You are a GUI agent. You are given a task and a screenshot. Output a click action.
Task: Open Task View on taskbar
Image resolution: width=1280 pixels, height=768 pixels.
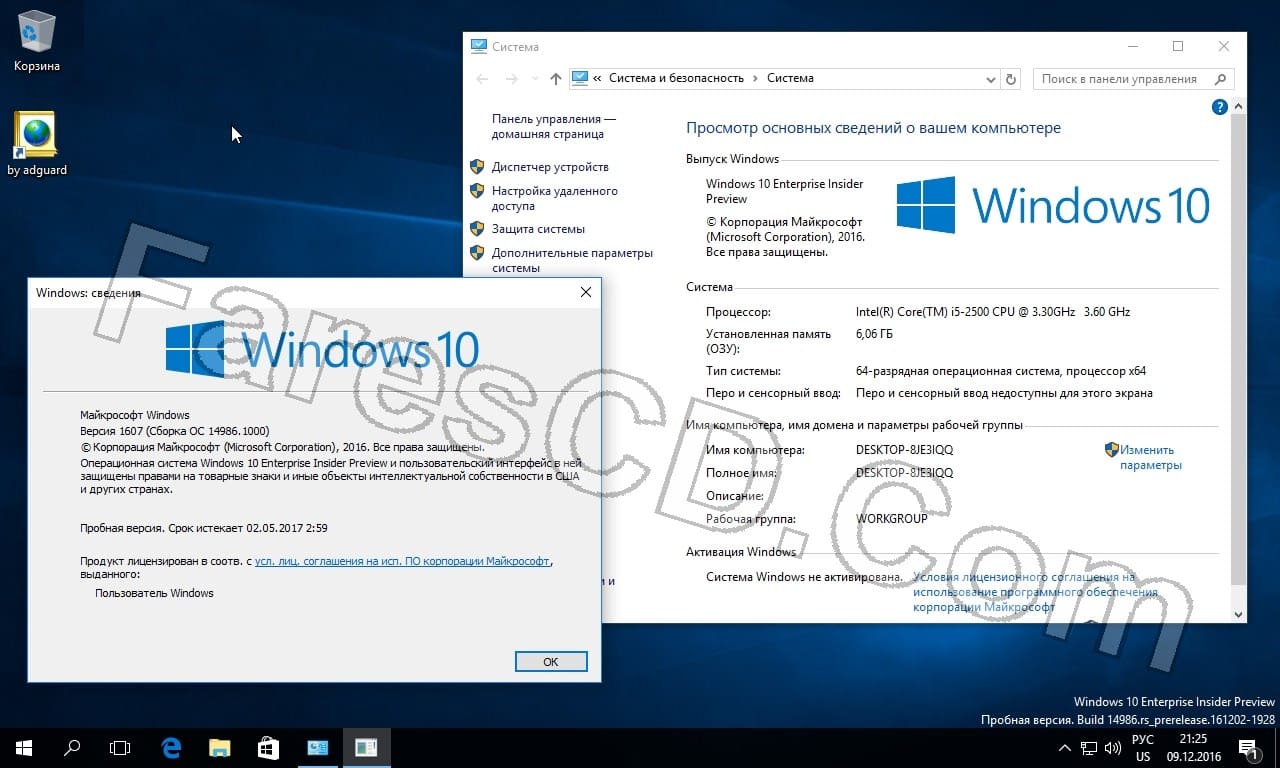[120, 747]
